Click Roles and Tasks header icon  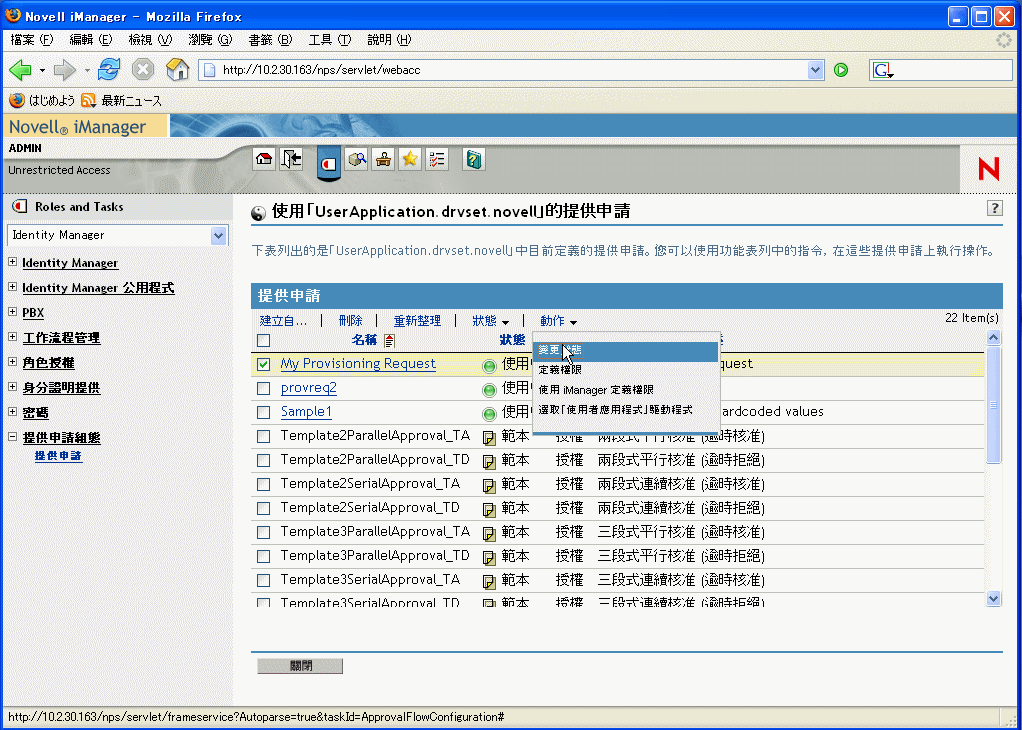click(x=20, y=207)
